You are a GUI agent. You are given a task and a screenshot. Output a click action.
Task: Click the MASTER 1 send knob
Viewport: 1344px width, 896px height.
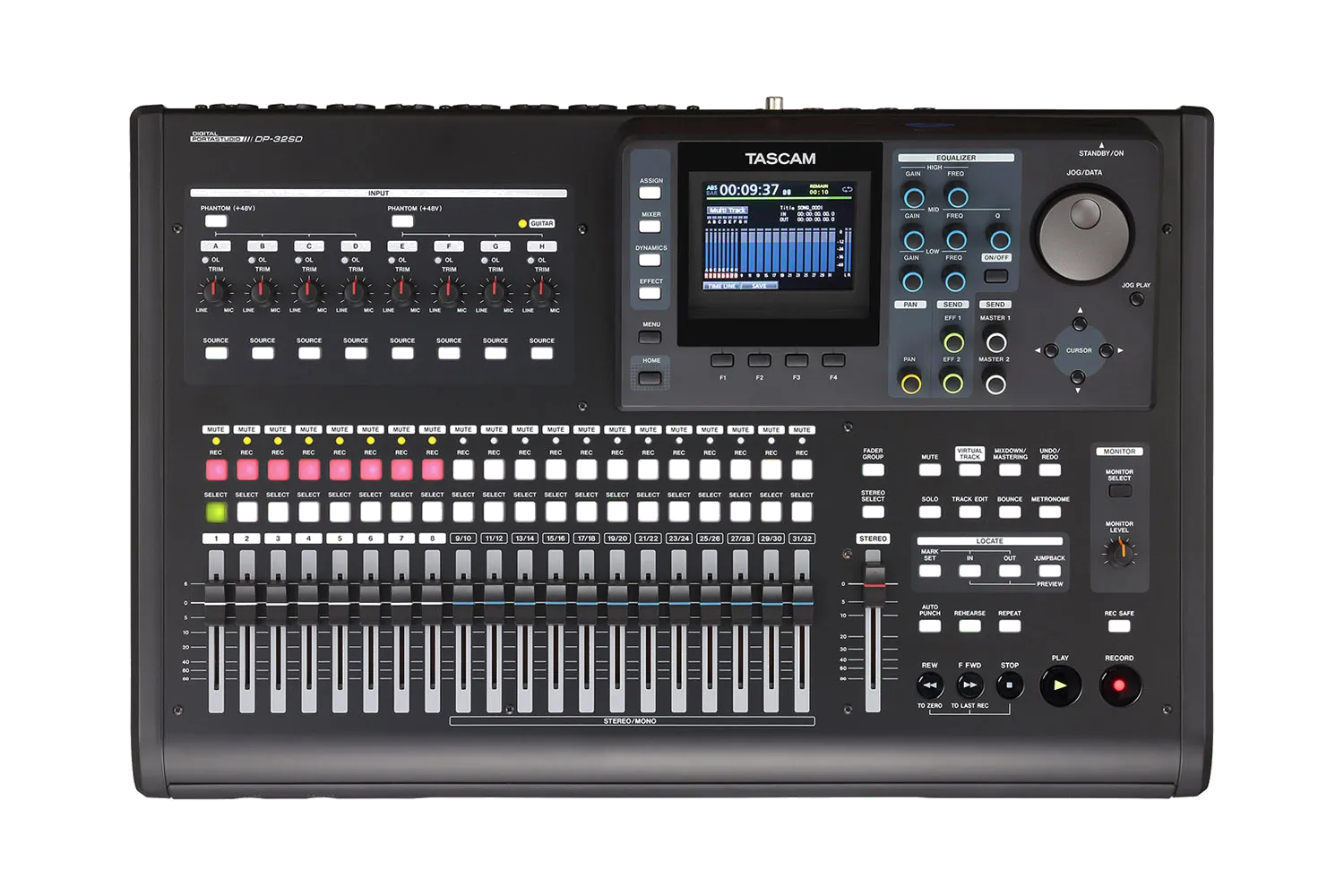(x=995, y=341)
